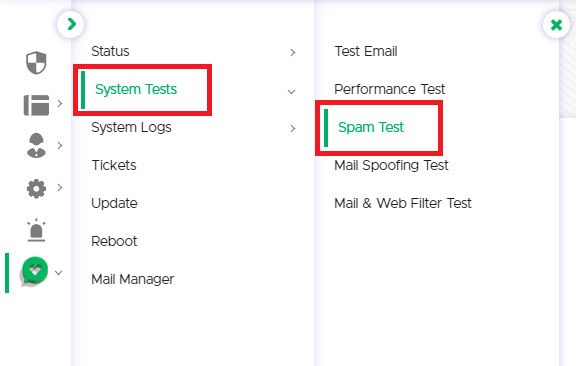Viewport: 576px width, 366px height.
Task: Expand chevron beside the user avatar icon
Action: (60, 146)
